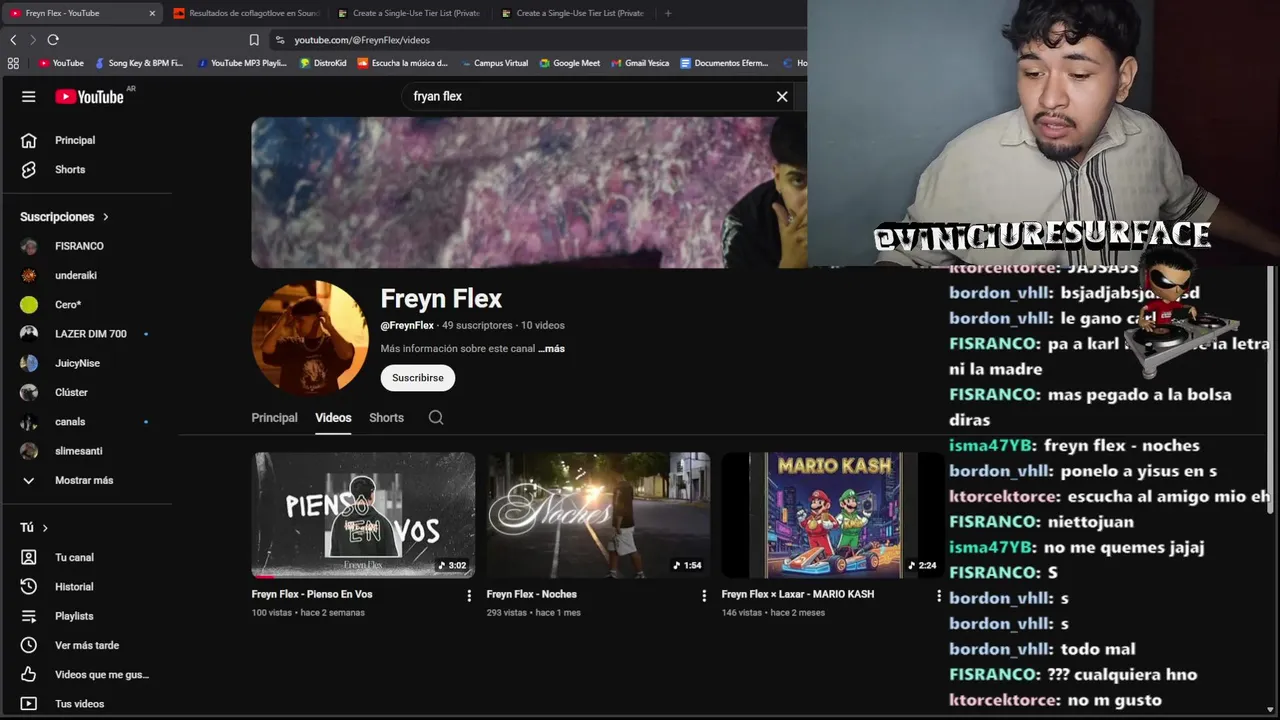1280x720 pixels.
Task: Open title 'Freyn Flex × Laxar - MARIO KASH'
Action: click(x=798, y=594)
